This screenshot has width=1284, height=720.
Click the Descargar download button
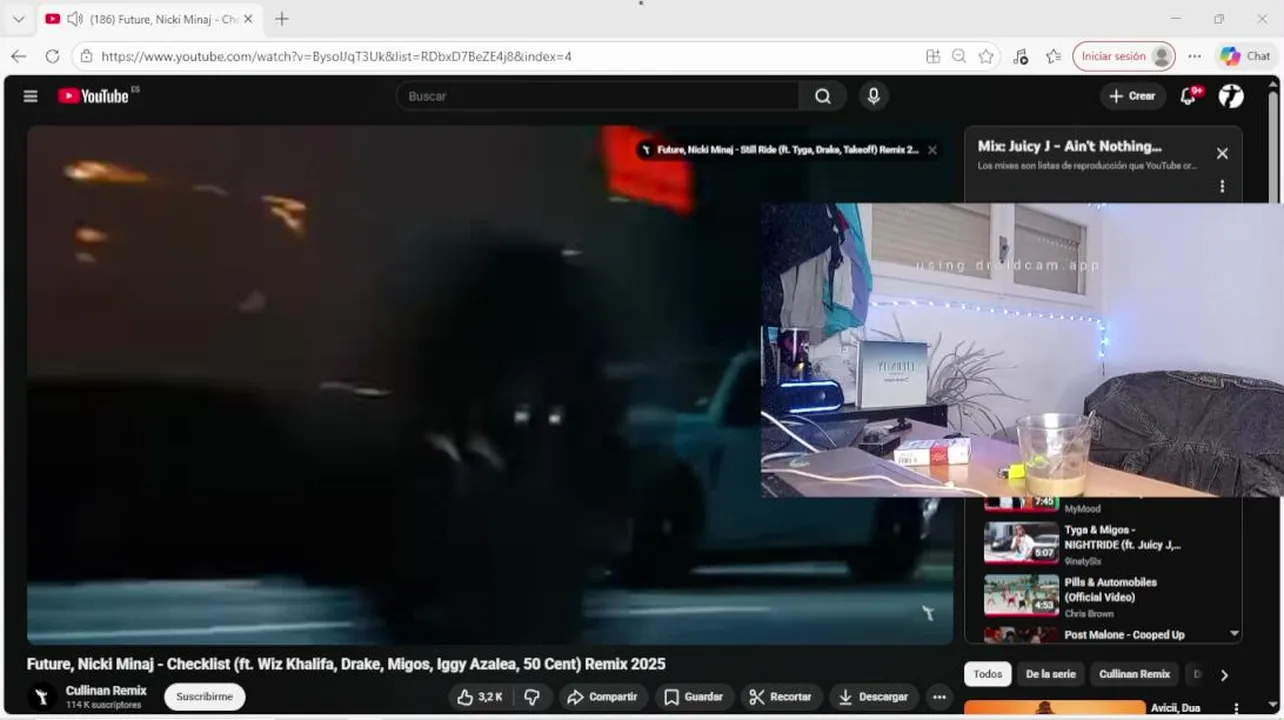pyautogui.click(x=874, y=697)
